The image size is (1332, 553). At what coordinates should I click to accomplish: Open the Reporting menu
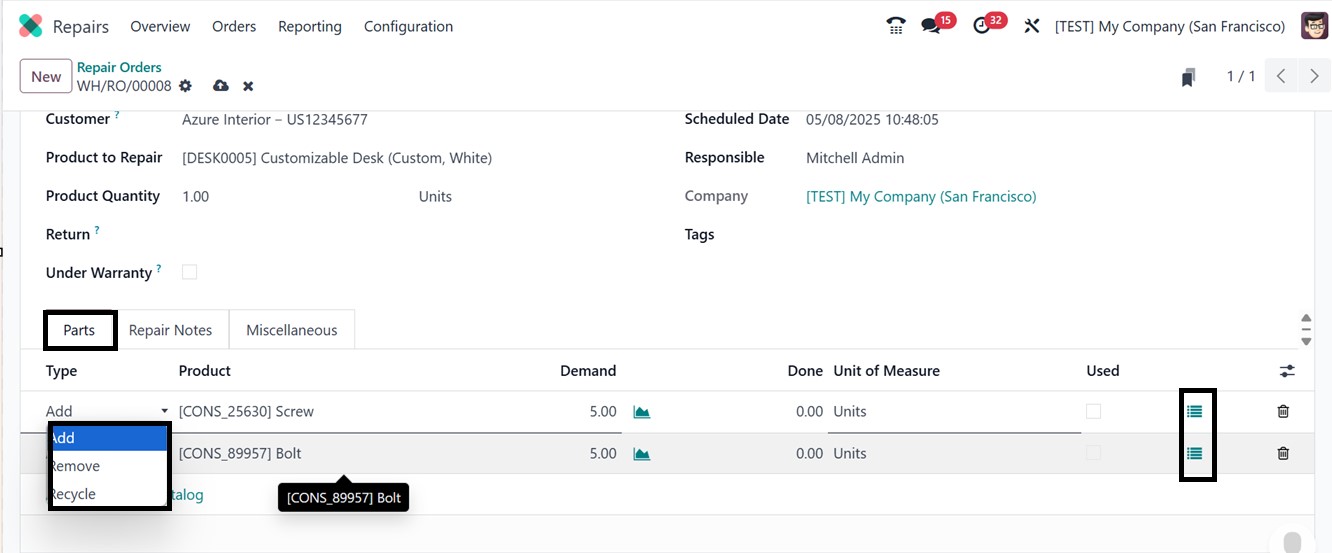(x=309, y=27)
